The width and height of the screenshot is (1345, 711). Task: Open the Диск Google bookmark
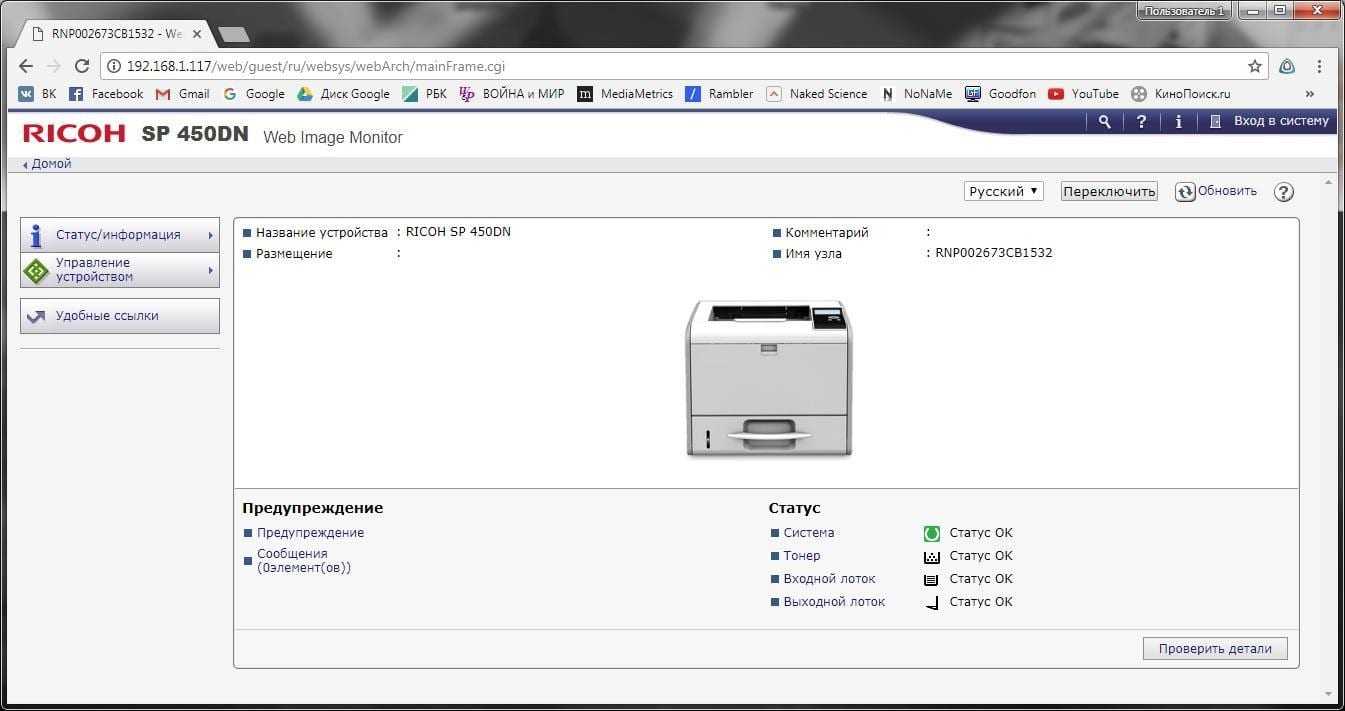point(344,94)
